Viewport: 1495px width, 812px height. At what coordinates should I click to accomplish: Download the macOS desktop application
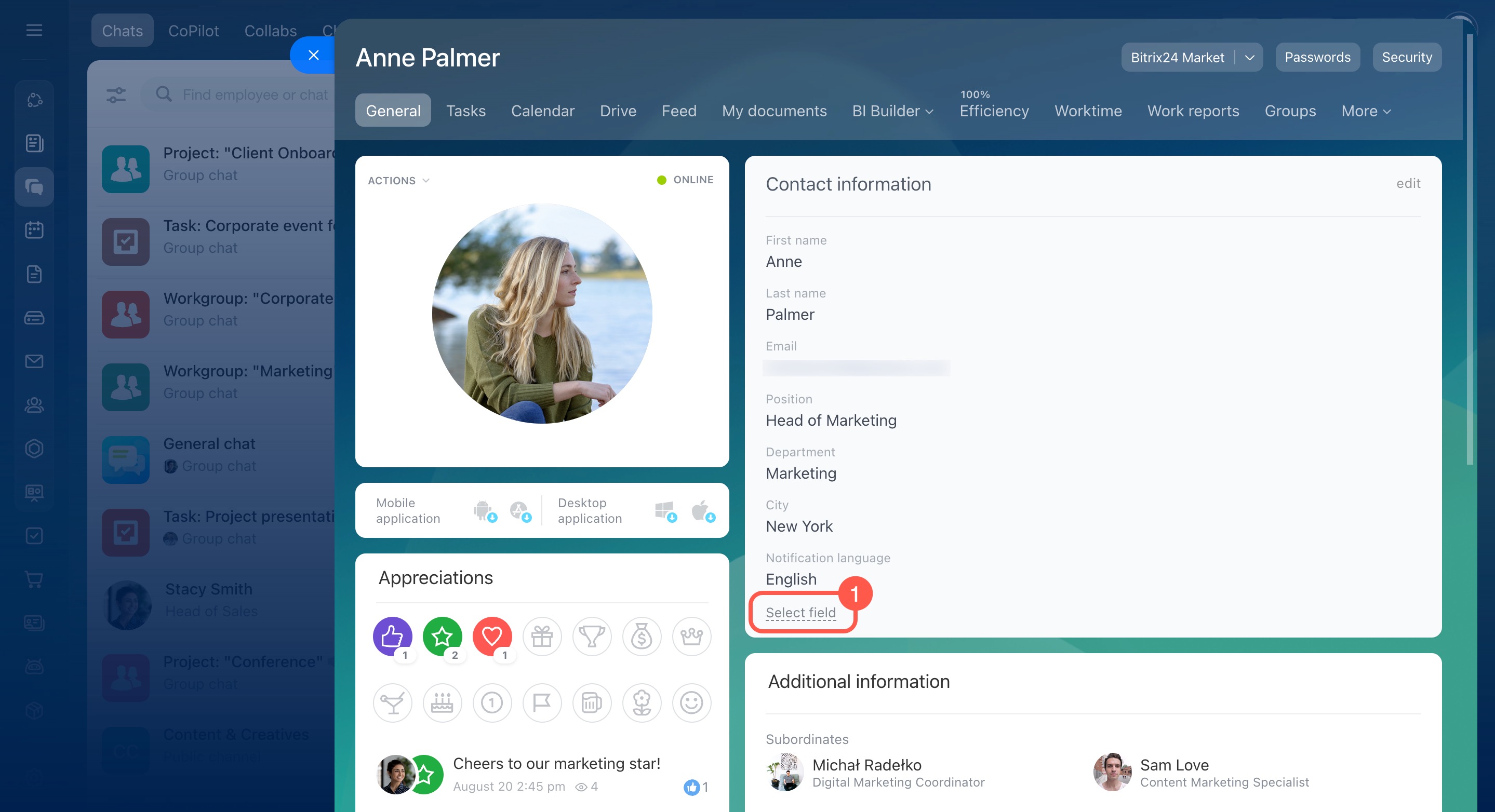click(x=702, y=511)
